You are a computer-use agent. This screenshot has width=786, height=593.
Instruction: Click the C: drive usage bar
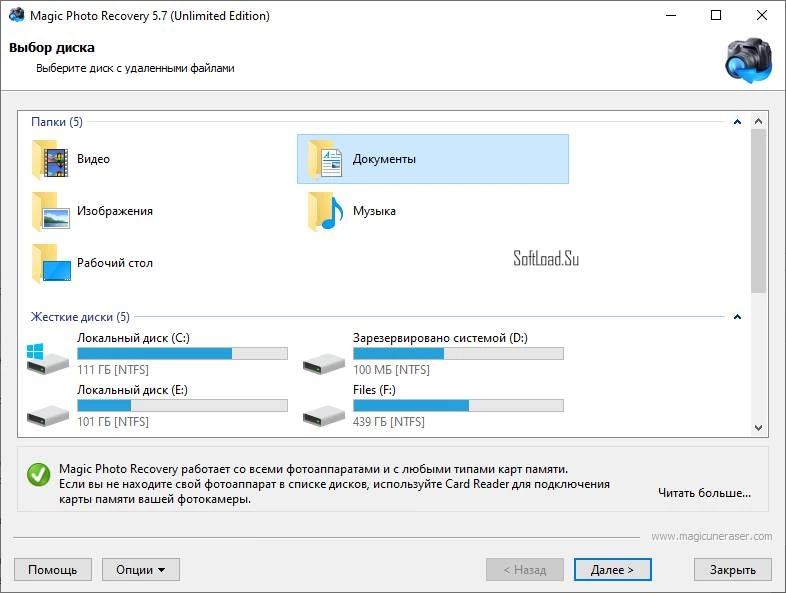[x=182, y=354]
